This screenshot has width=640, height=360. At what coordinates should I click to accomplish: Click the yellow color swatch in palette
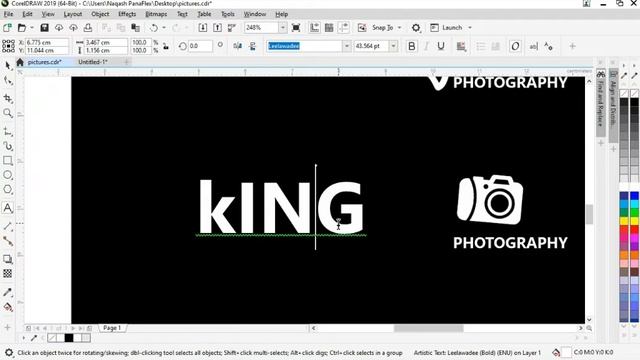[x=624, y=221]
